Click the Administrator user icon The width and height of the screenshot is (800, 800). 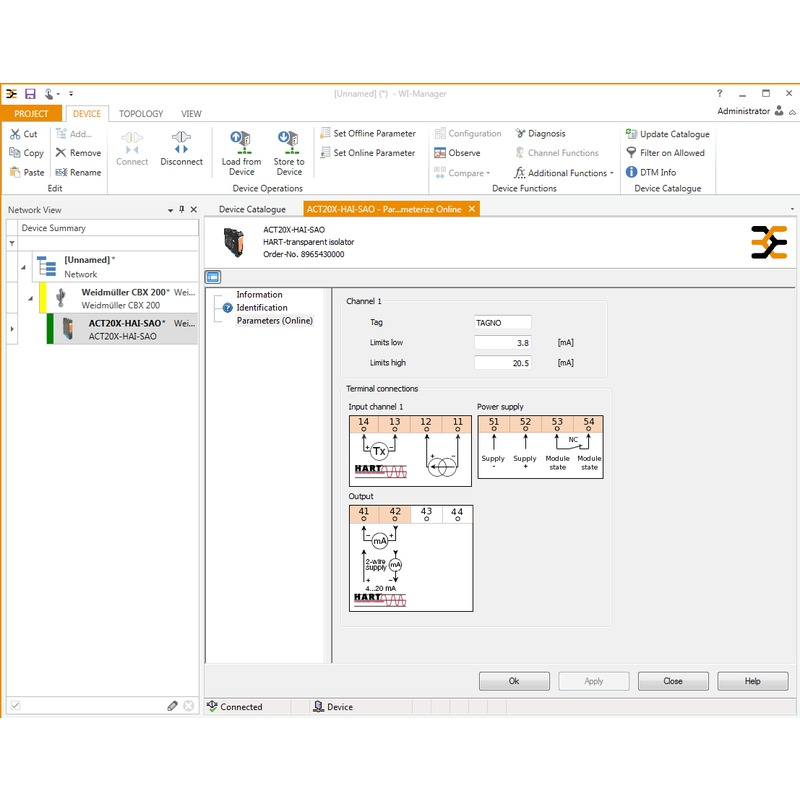(x=779, y=111)
